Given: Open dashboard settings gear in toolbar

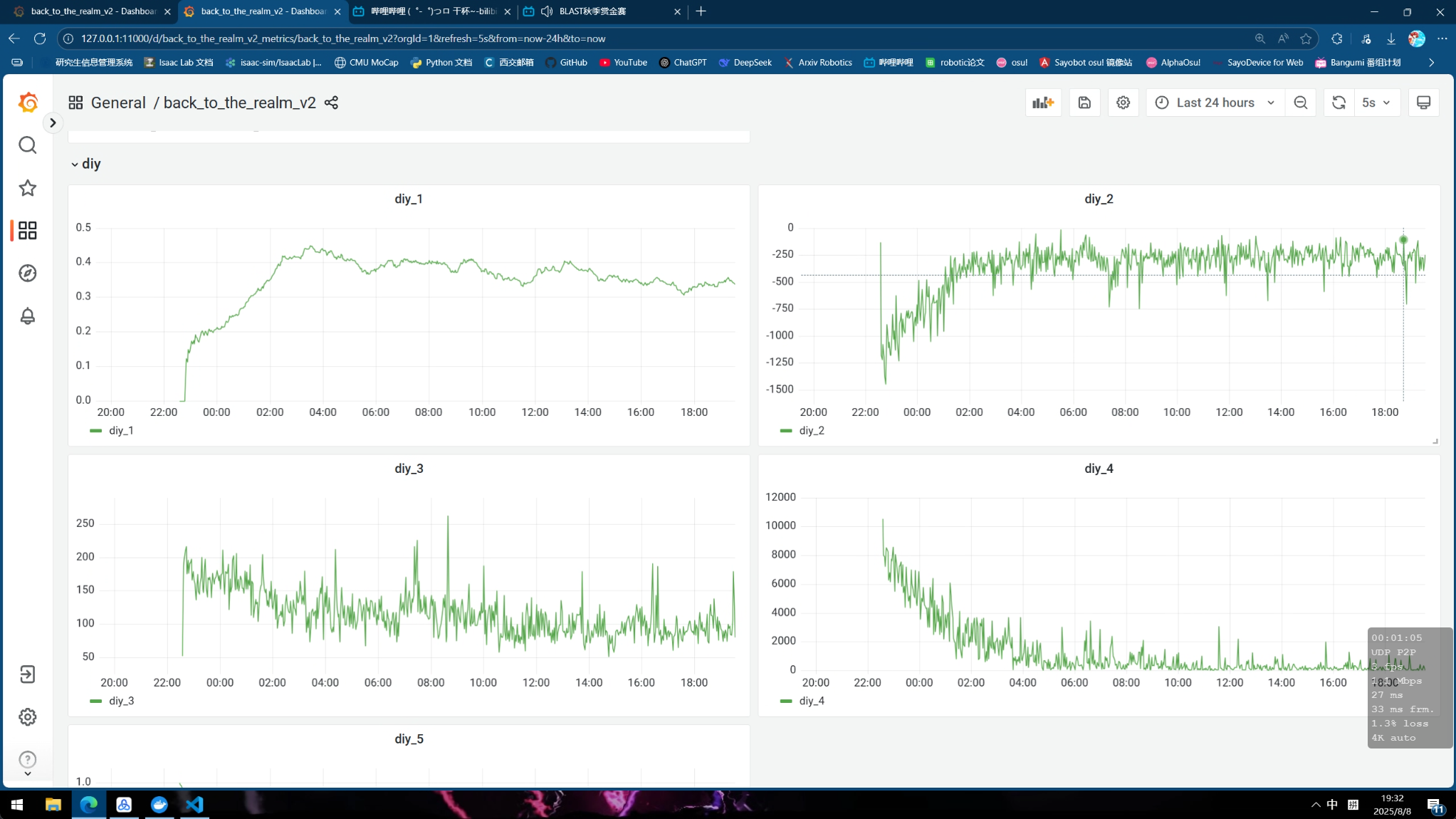Looking at the screenshot, I should (1123, 103).
